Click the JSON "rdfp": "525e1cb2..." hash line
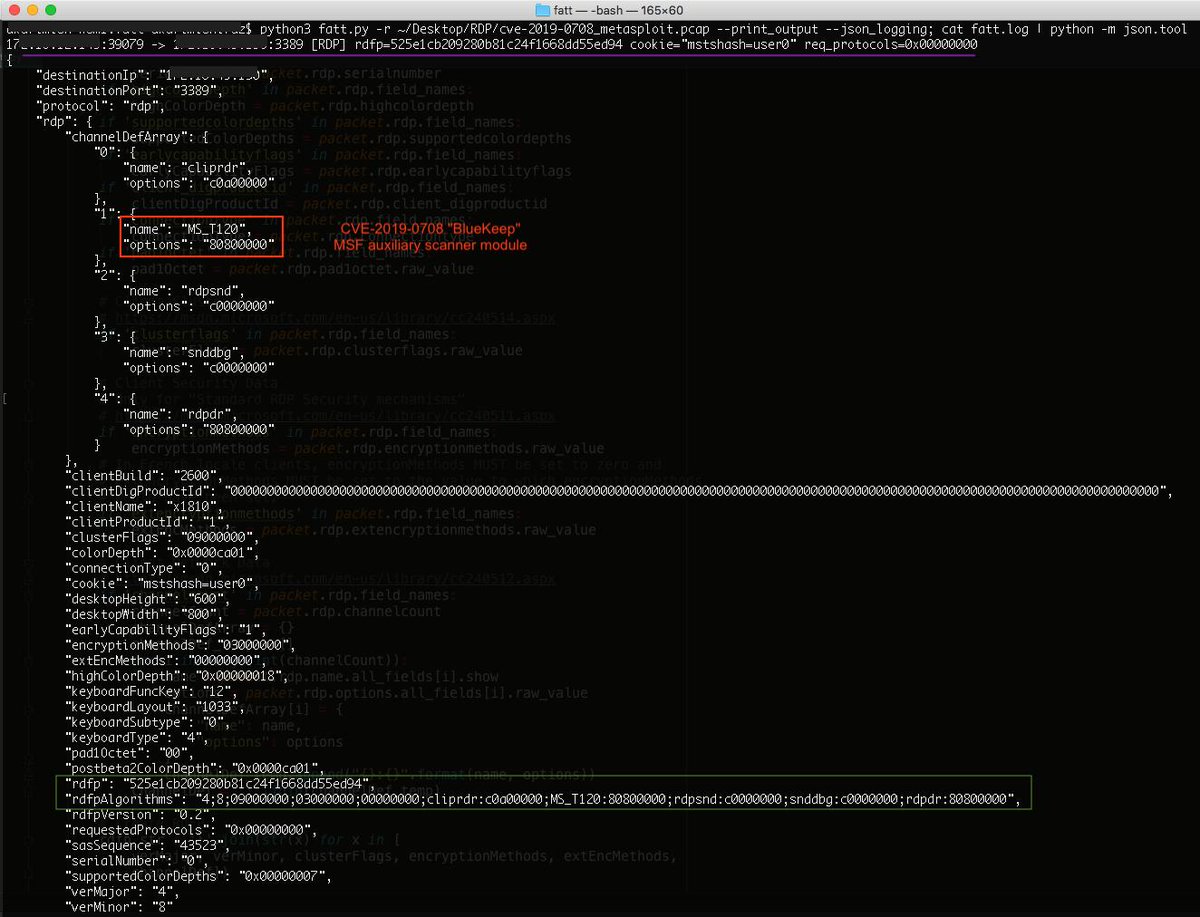The height and width of the screenshot is (917, 1200). pos(220,784)
